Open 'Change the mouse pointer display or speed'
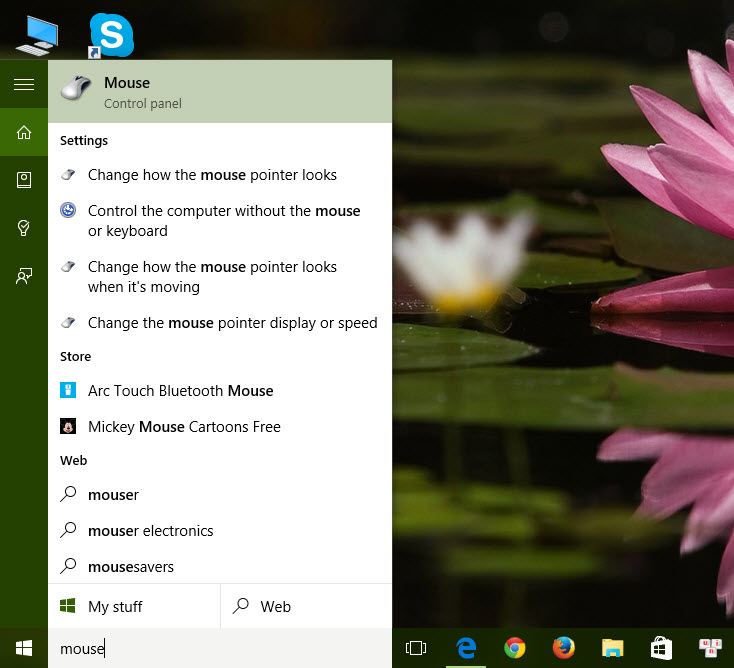Viewport: 734px width, 668px height. [x=232, y=323]
